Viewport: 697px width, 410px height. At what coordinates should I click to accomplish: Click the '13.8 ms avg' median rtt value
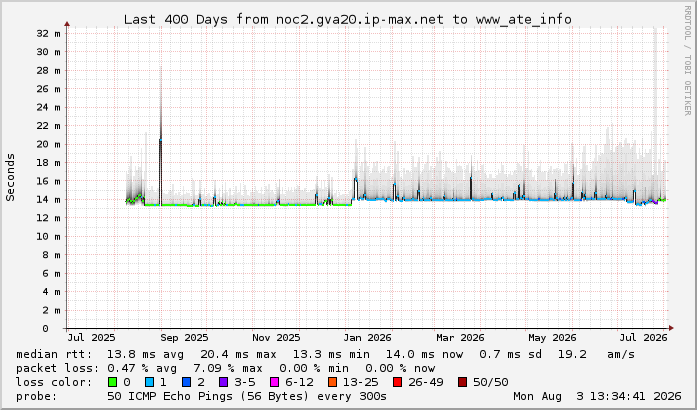coord(145,354)
